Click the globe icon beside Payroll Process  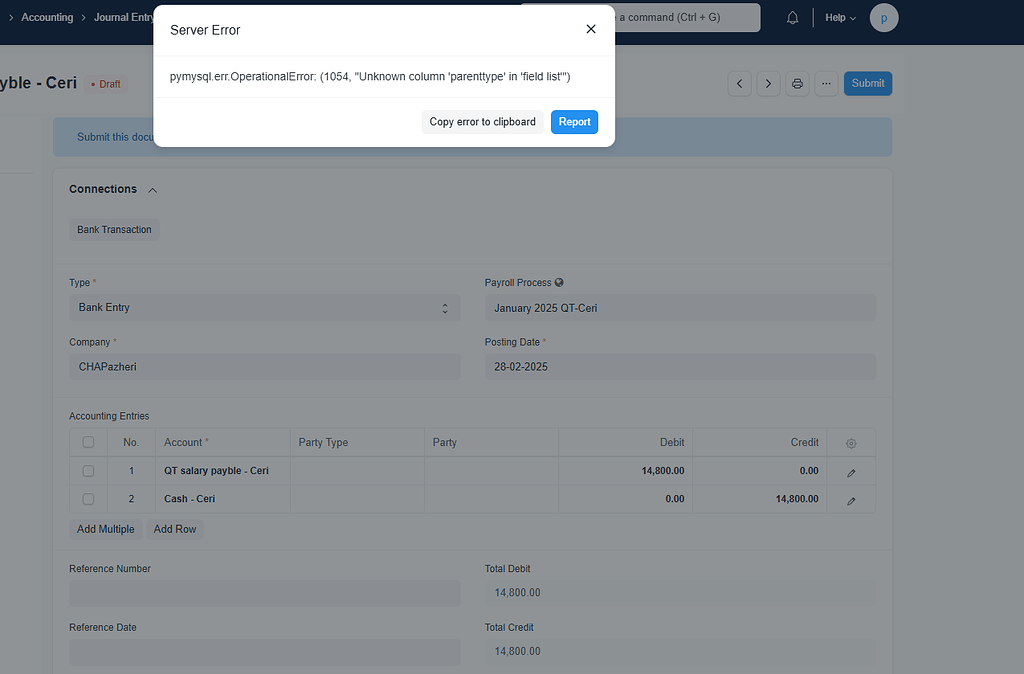pos(559,282)
